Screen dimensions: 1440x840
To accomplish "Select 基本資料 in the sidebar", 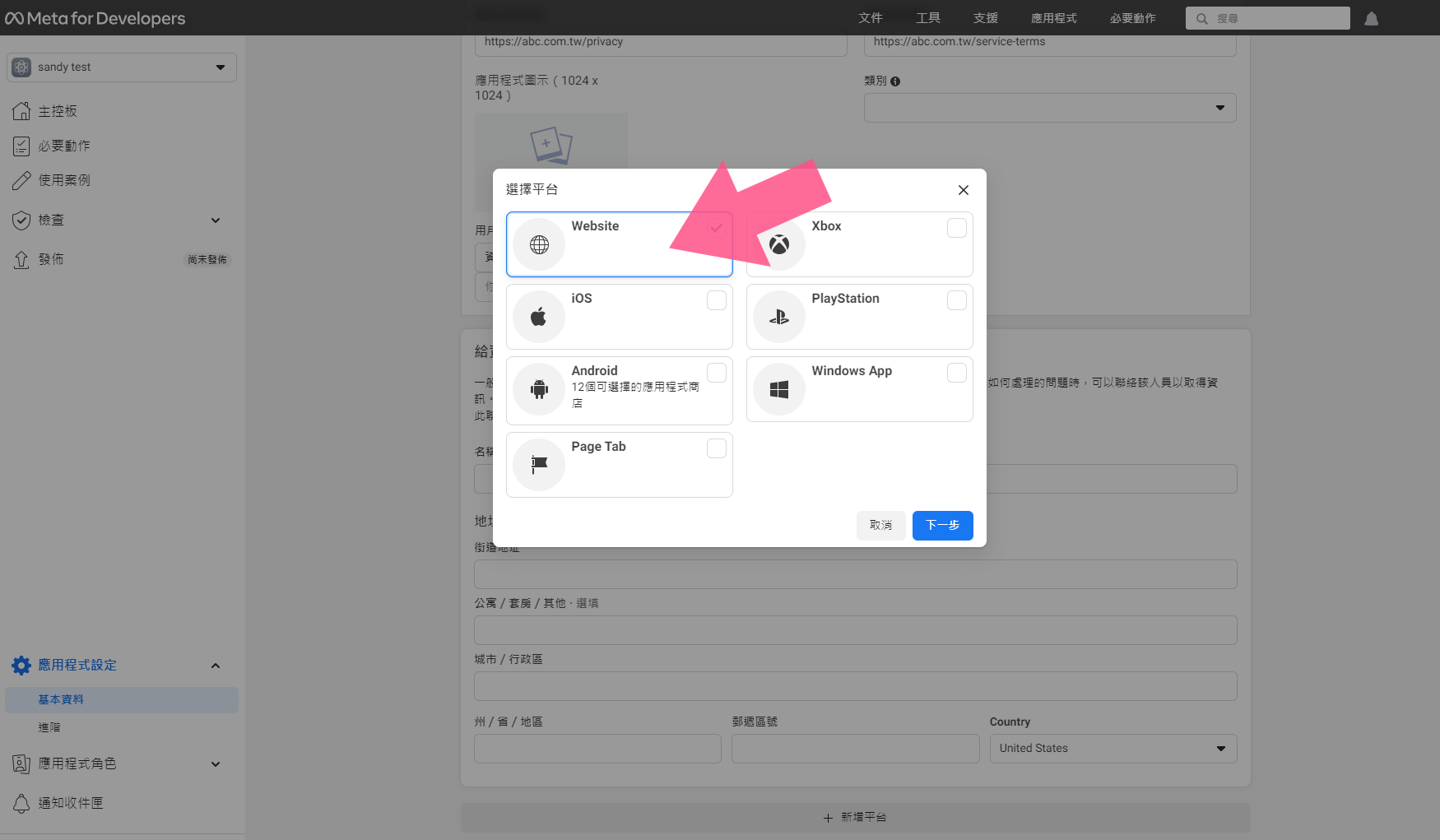I will pyautogui.click(x=122, y=700).
